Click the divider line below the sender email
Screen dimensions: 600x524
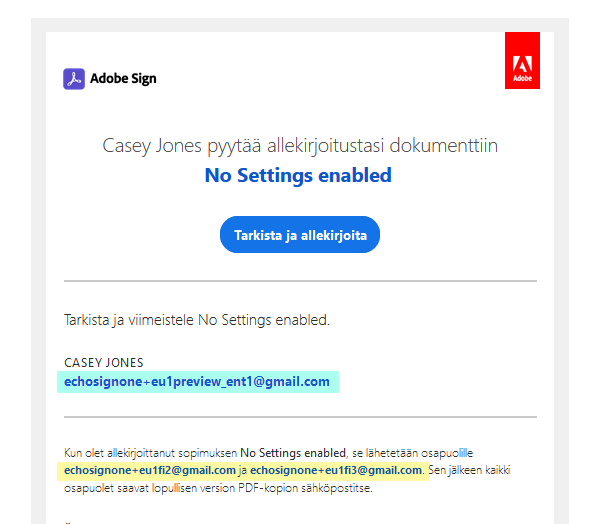(x=300, y=416)
